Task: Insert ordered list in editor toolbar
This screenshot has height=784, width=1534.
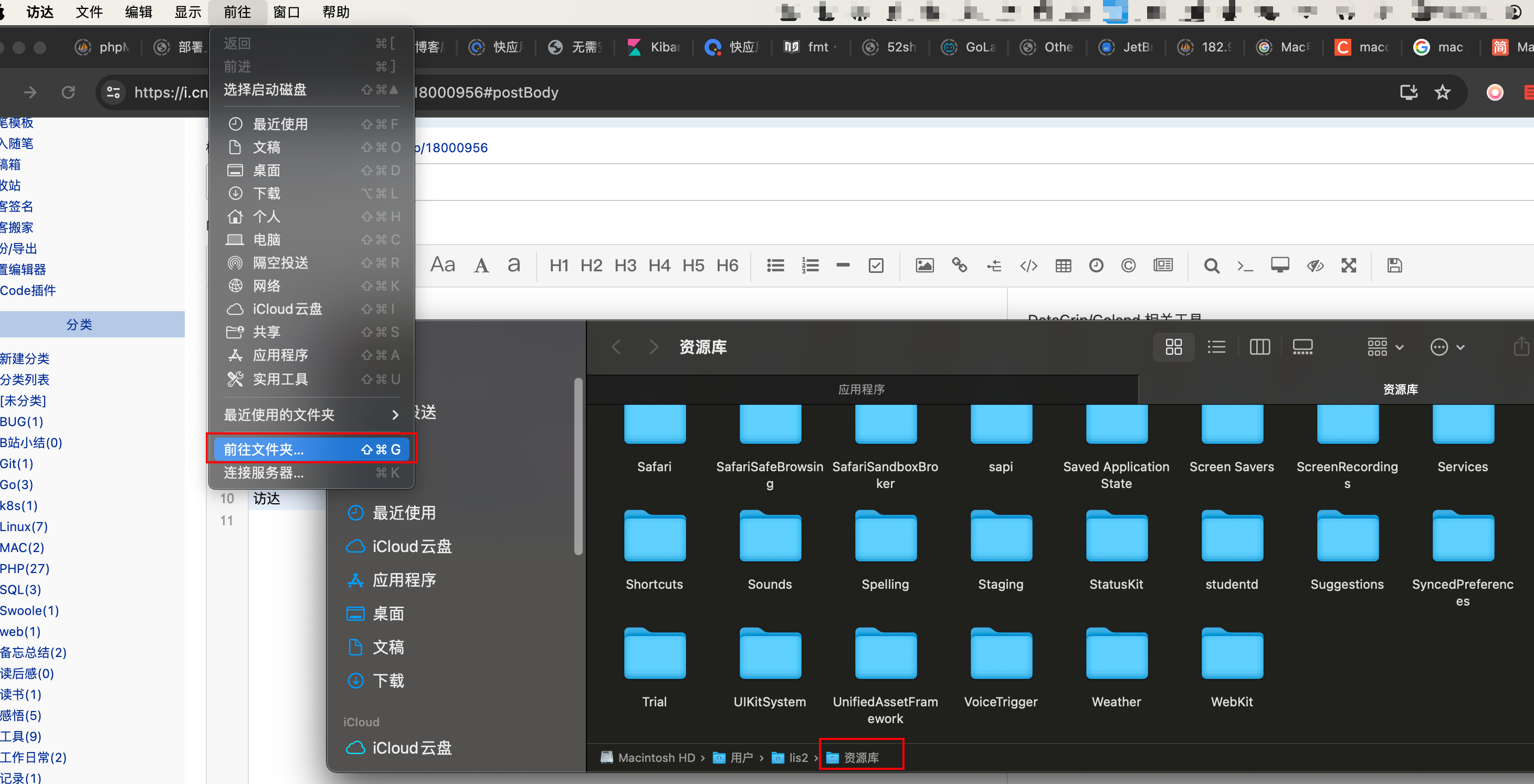Action: (x=810, y=266)
